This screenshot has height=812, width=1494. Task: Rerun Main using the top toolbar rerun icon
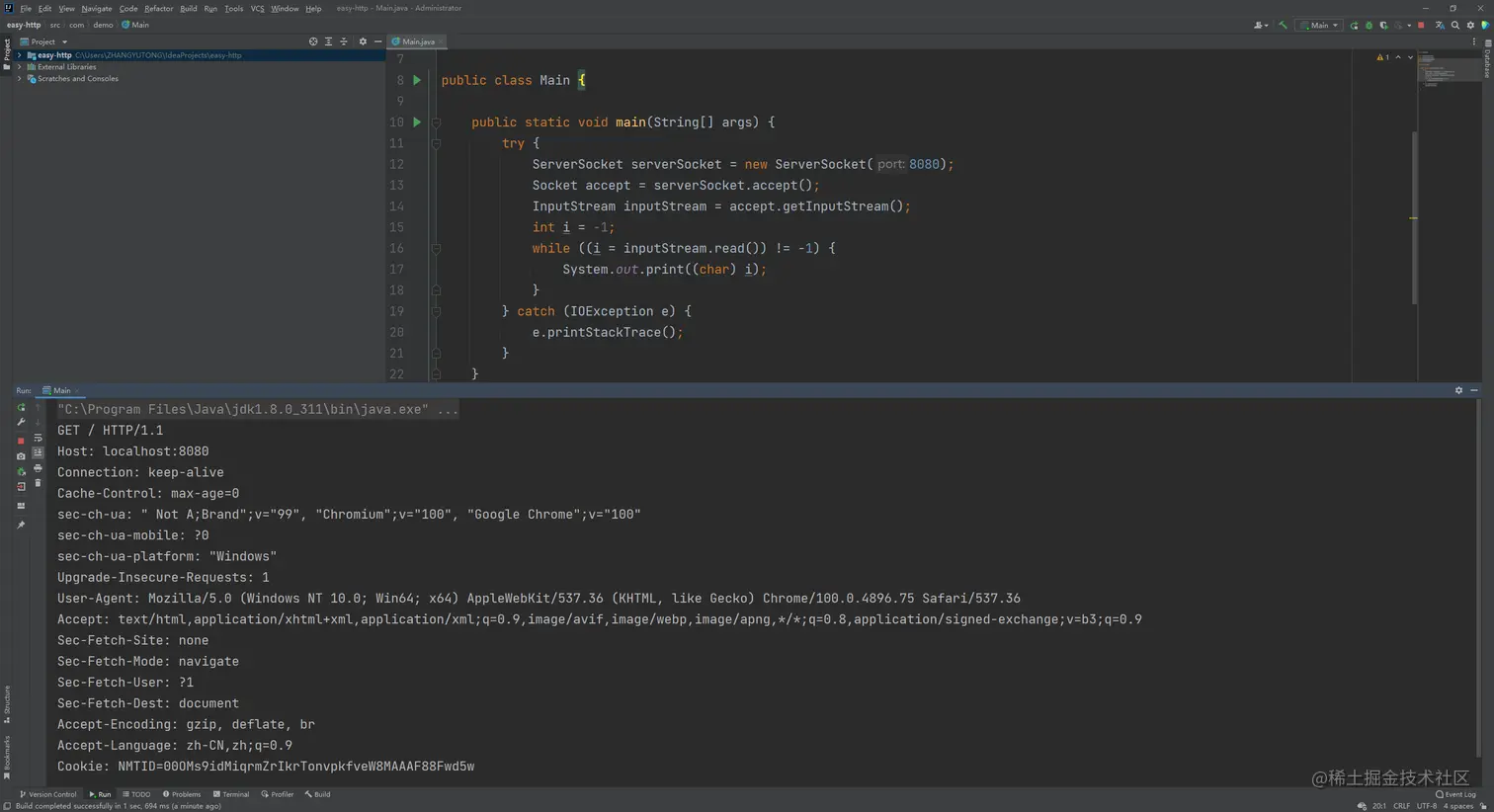pyautogui.click(x=1354, y=26)
